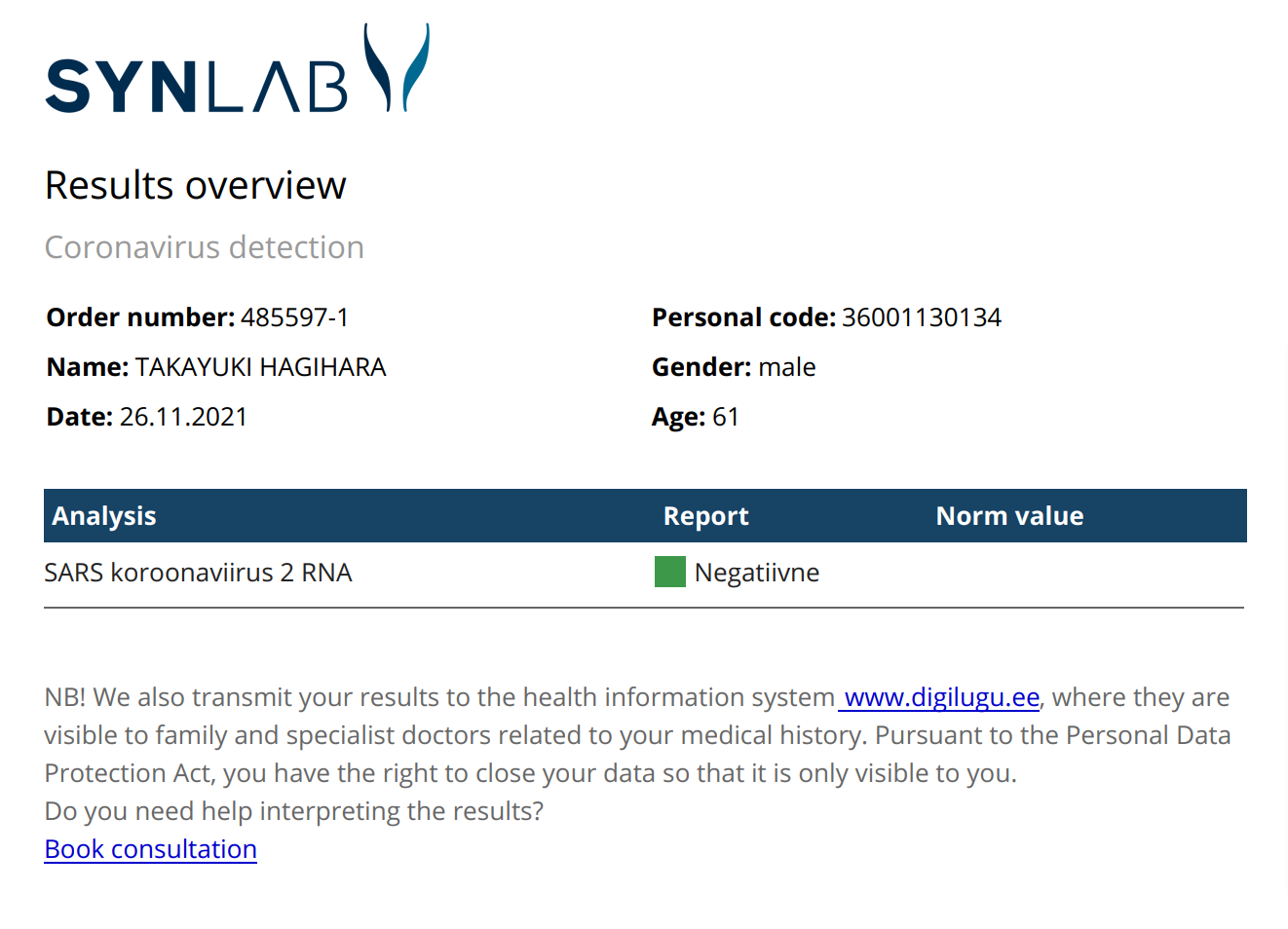Image resolution: width=1288 pixels, height=929 pixels.
Task: Click the 'Do you need help' question text
Action: coord(294,811)
